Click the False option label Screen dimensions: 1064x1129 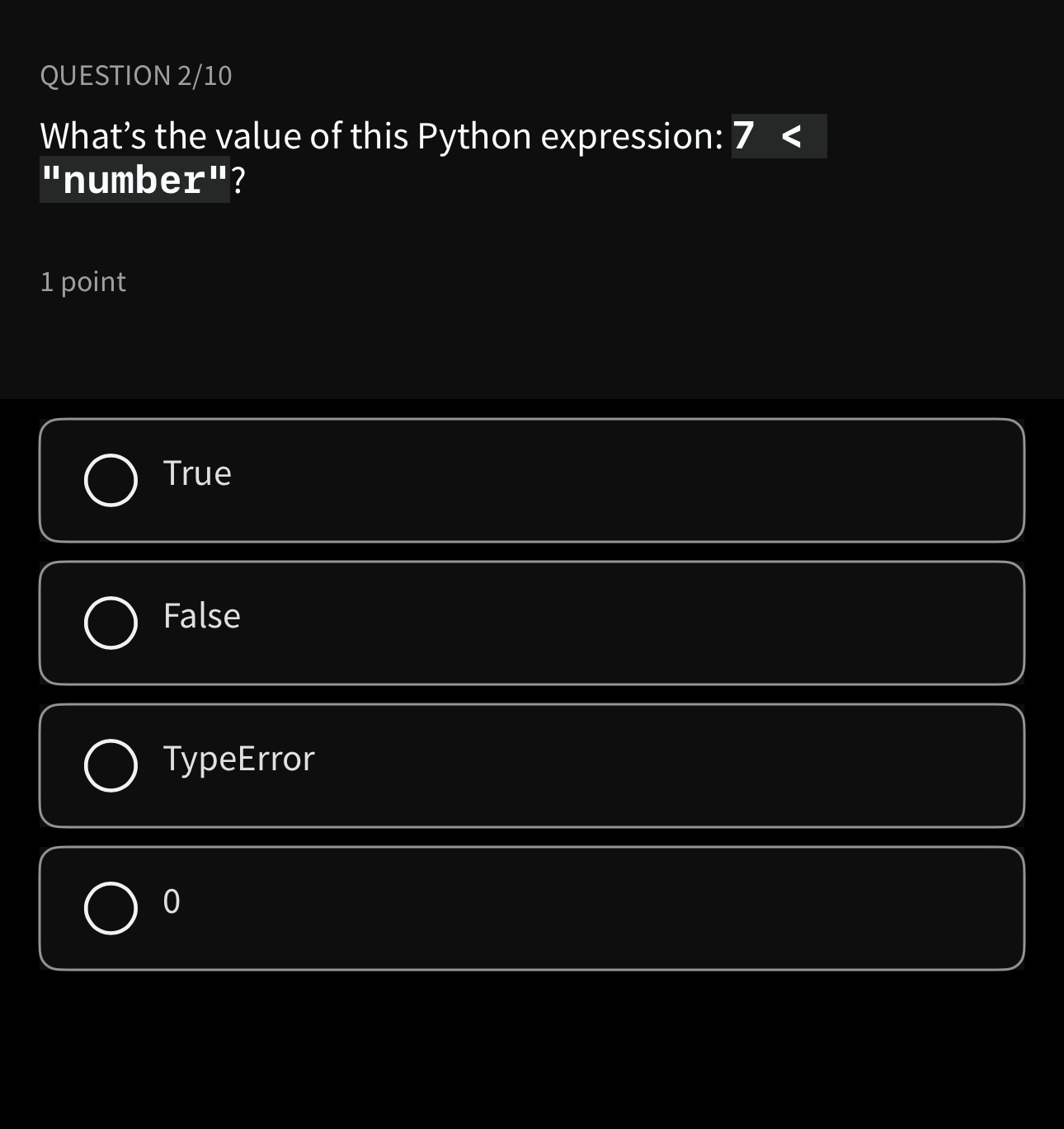pyautogui.click(x=201, y=615)
